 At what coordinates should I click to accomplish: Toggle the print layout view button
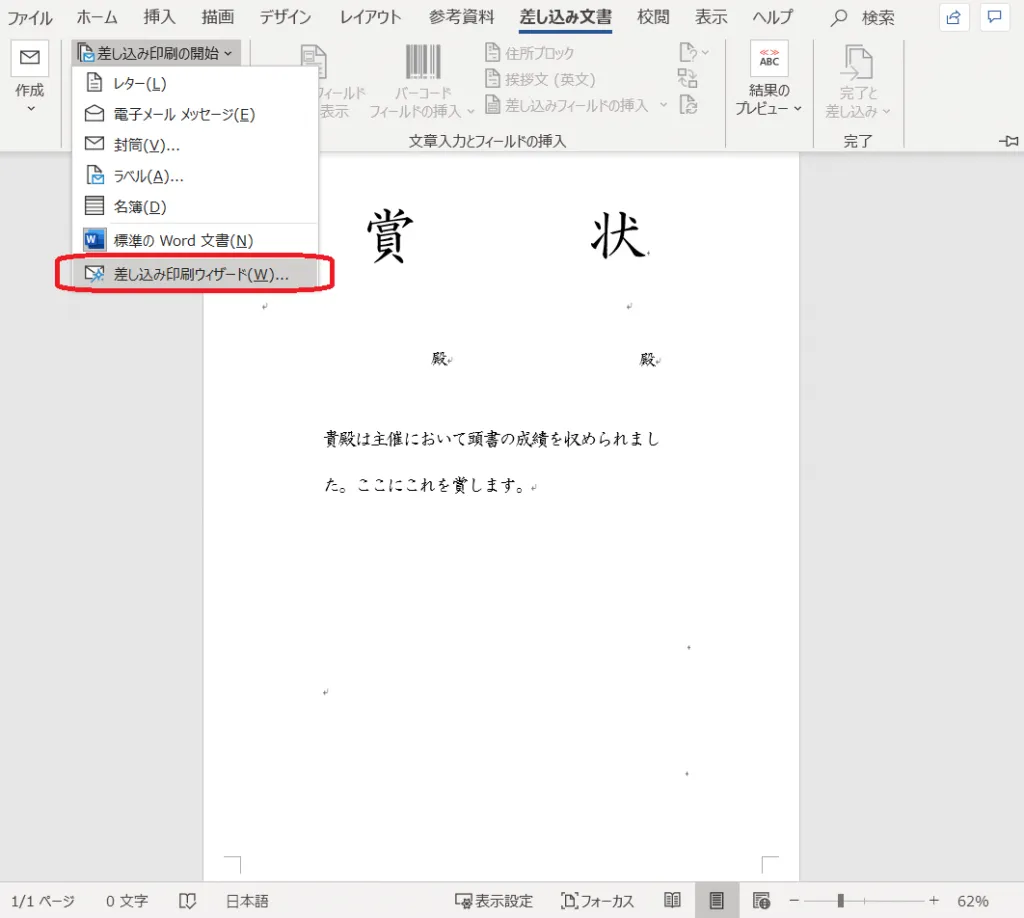716,900
